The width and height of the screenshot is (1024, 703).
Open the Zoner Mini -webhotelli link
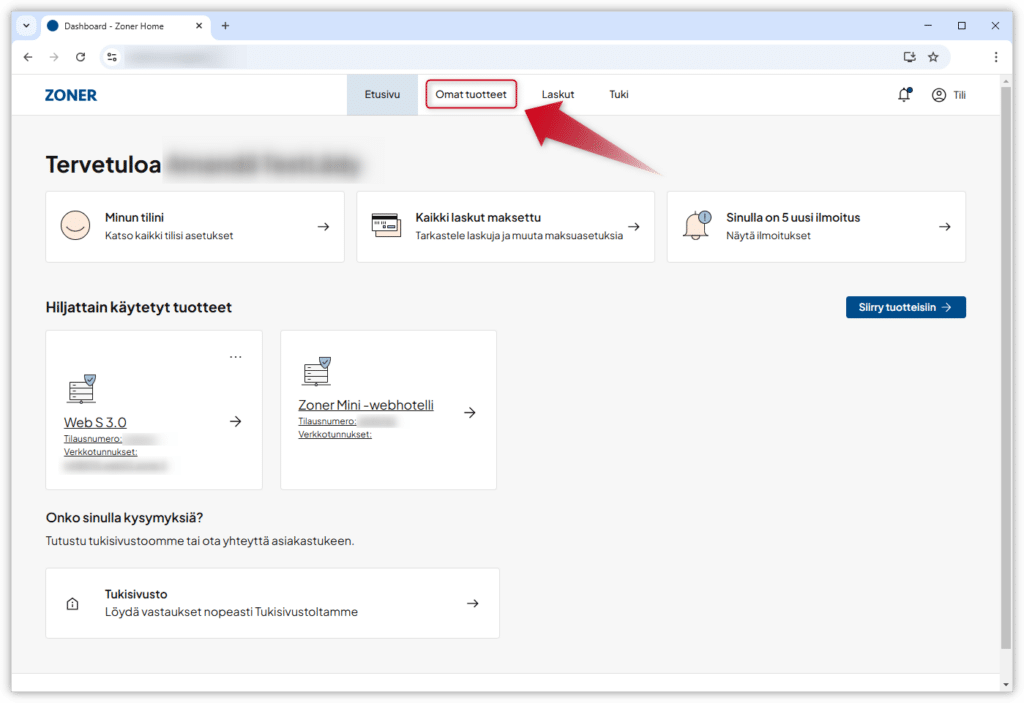pos(365,405)
